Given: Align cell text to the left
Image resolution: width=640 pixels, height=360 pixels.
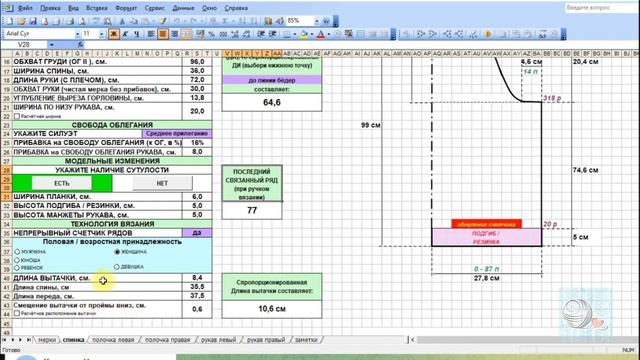Looking at the screenshot, I should click(151, 34).
